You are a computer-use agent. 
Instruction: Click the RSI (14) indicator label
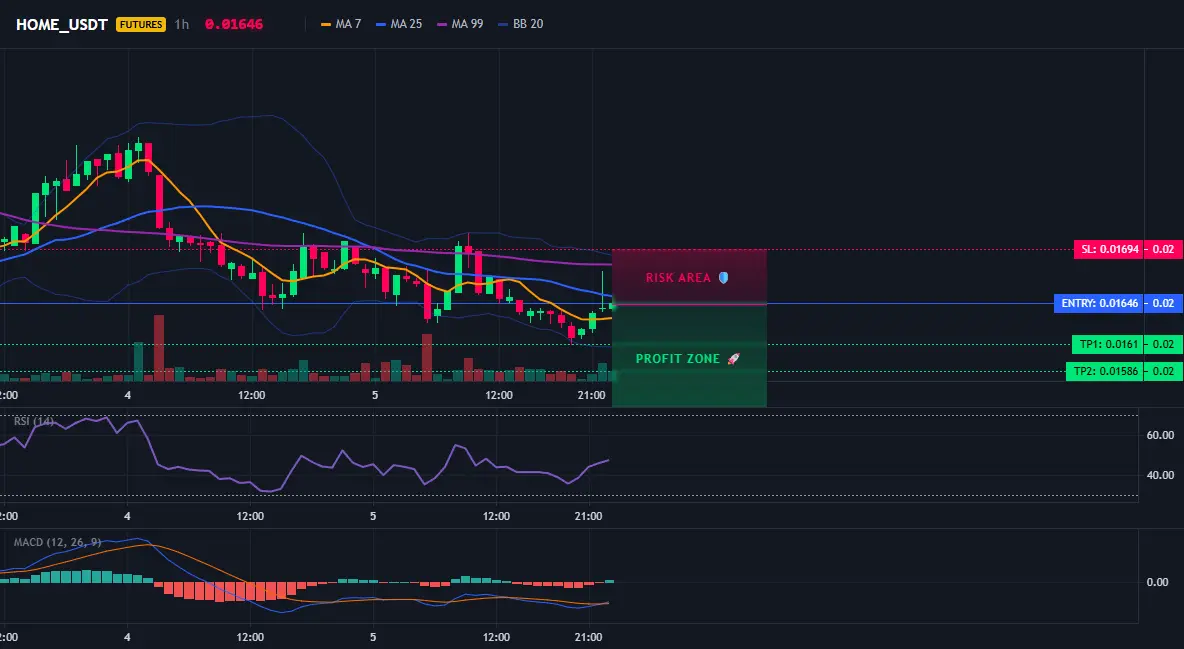point(34,421)
